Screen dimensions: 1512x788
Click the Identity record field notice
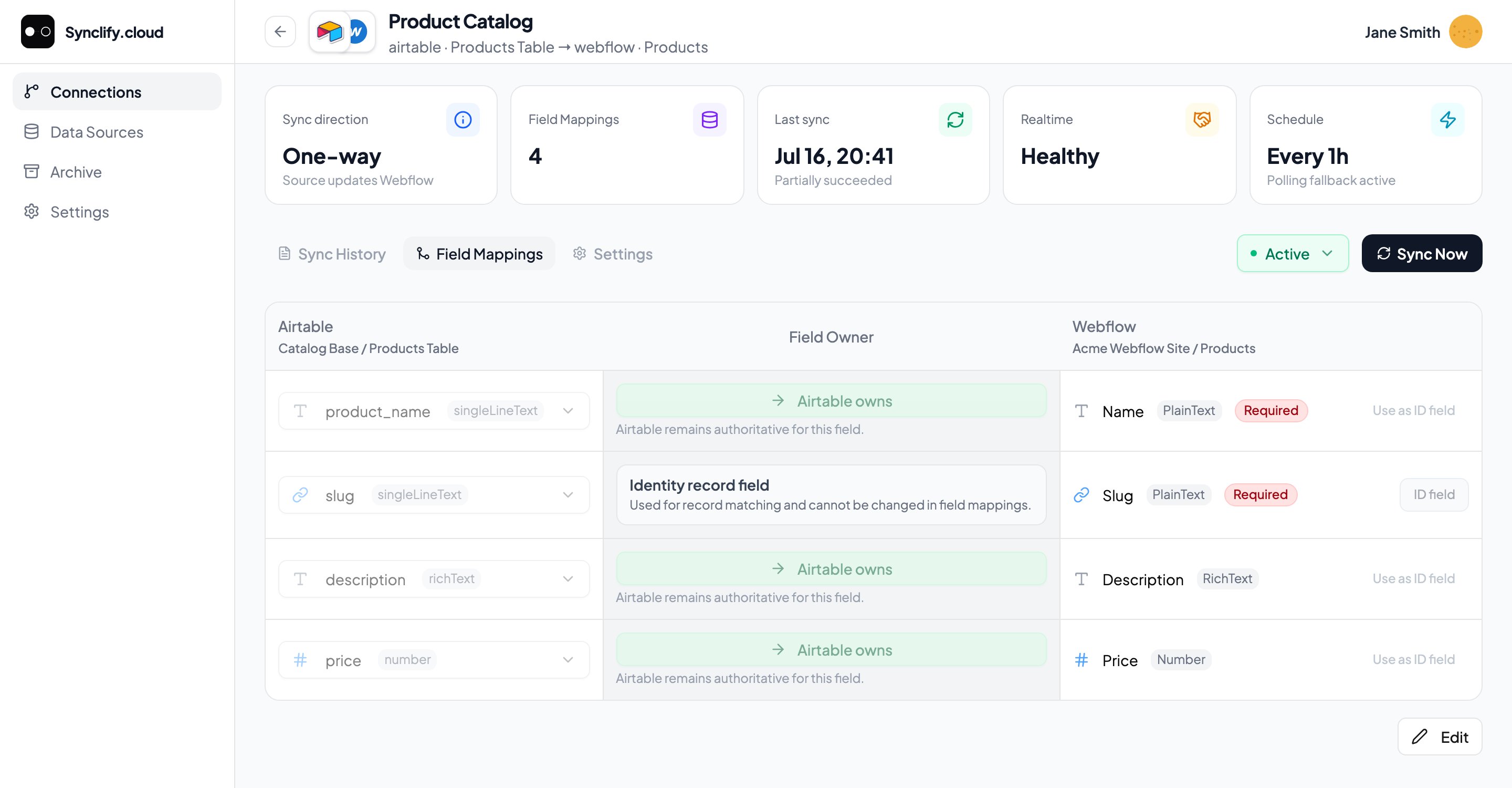pyautogui.click(x=831, y=495)
